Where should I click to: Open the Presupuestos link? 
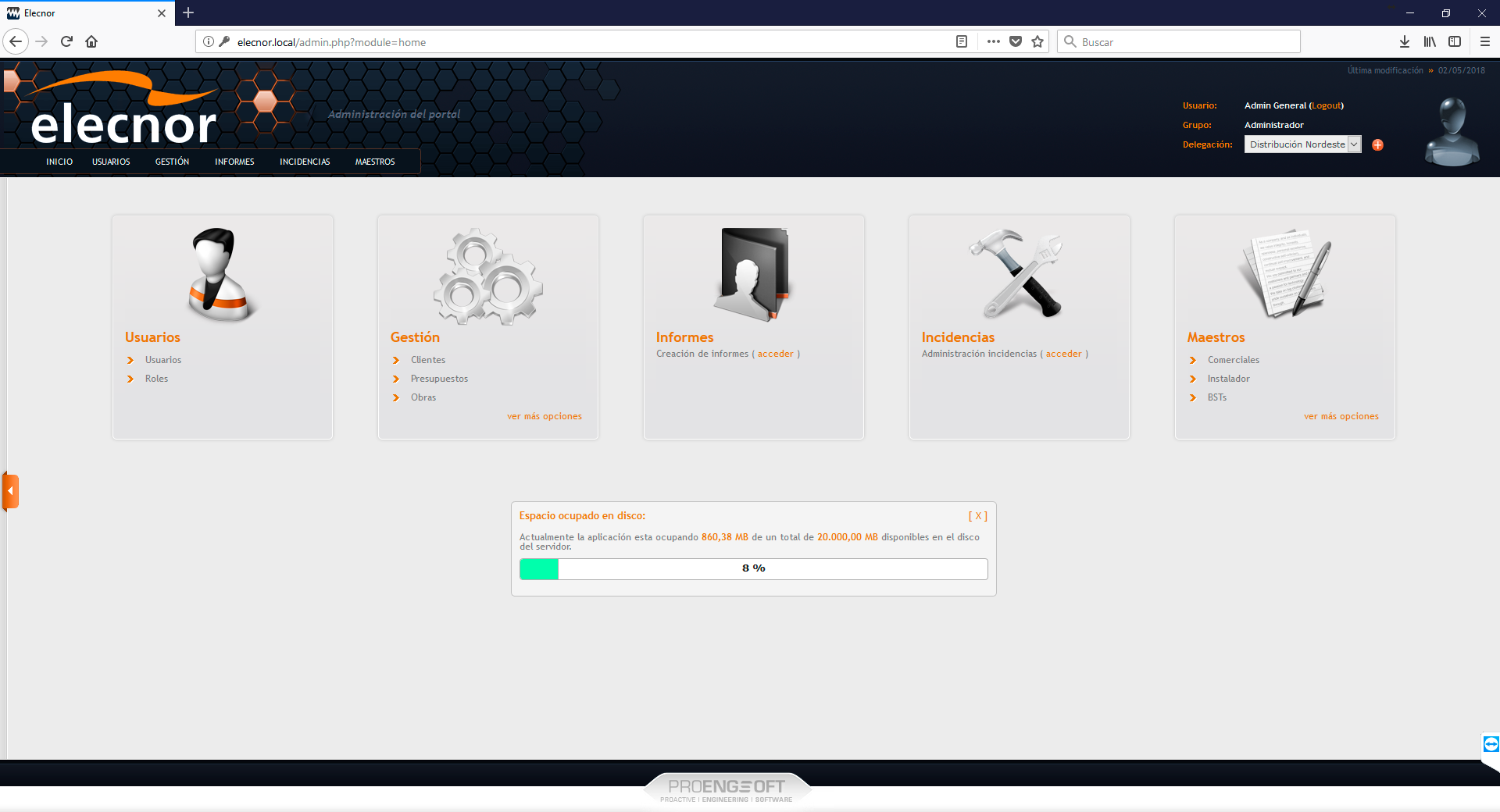point(439,379)
